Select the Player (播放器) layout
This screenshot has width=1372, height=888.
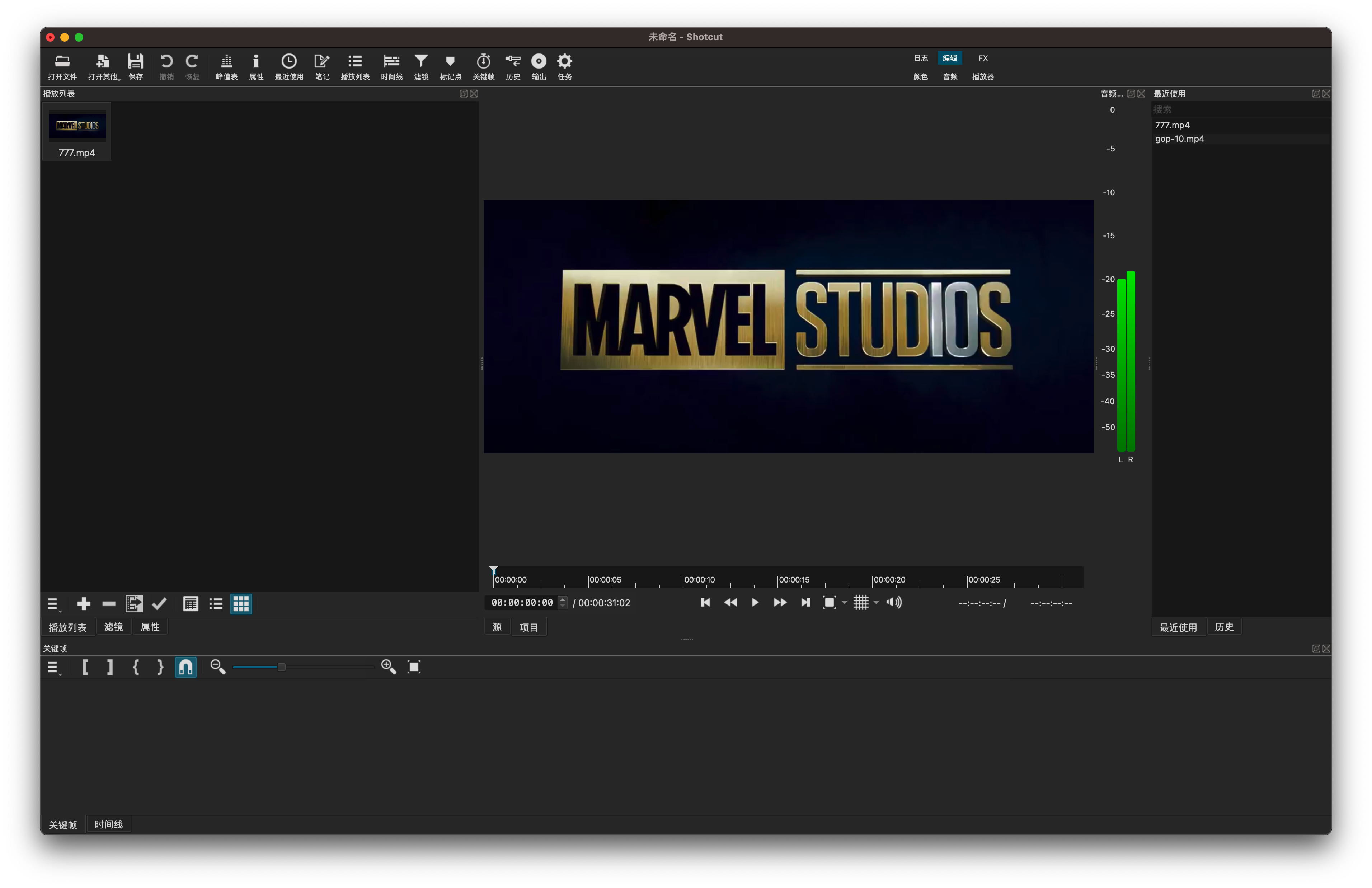[983, 77]
